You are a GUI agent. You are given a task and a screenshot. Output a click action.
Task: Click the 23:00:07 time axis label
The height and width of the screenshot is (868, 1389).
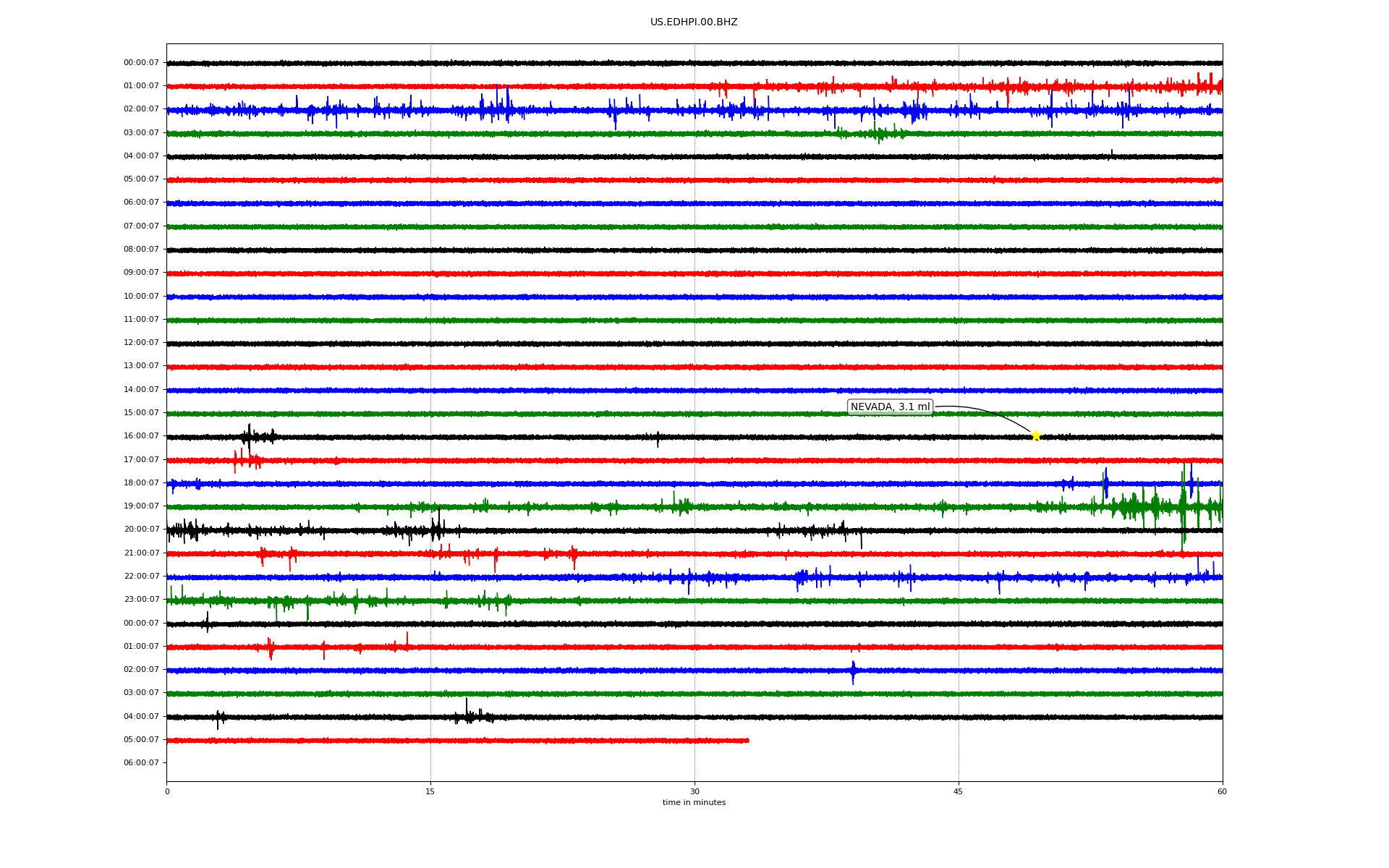point(141,600)
